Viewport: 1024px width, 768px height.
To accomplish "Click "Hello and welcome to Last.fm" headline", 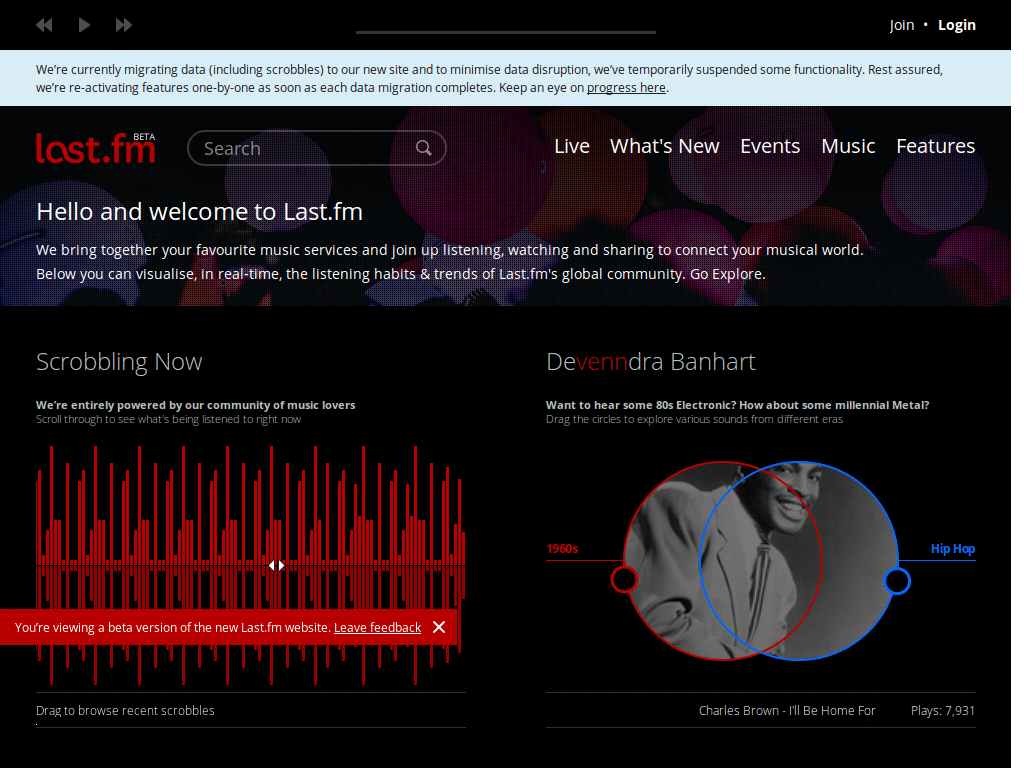I will tap(199, 212).
